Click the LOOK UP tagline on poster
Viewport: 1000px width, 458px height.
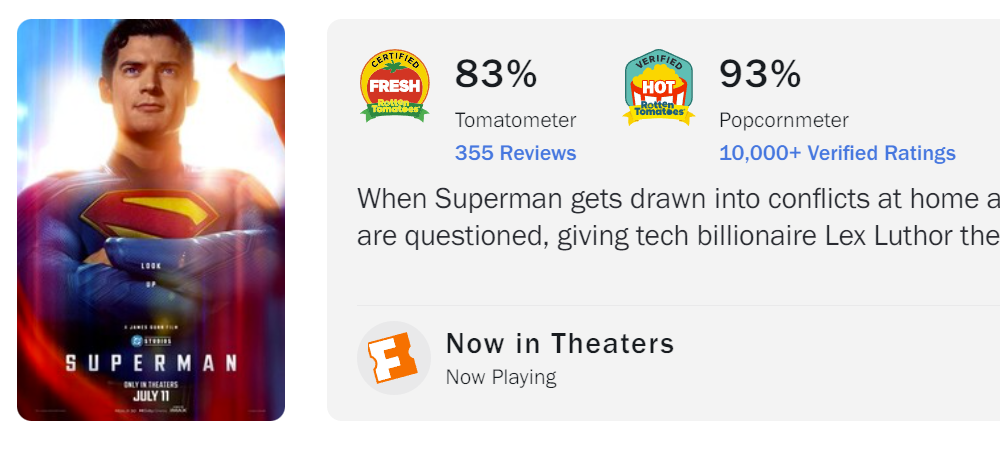pos(151,274)
